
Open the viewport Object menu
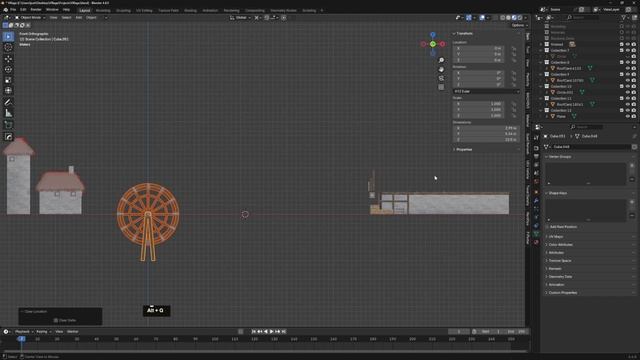(x=91, y=18)
